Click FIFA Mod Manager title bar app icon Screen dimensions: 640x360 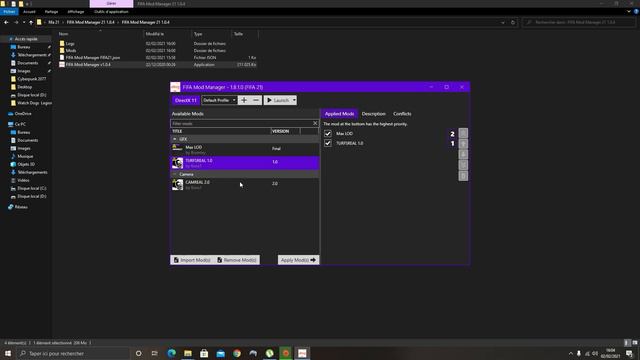[x=175, y=87]
